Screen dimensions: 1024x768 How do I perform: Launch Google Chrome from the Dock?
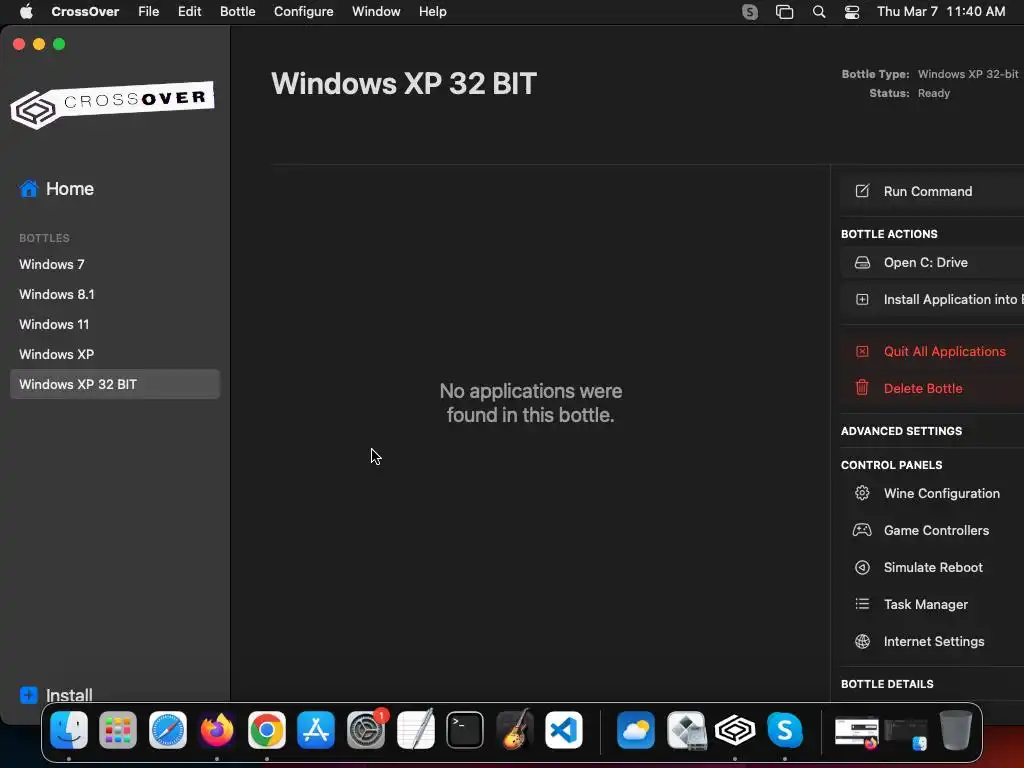(x=266, y=729)
